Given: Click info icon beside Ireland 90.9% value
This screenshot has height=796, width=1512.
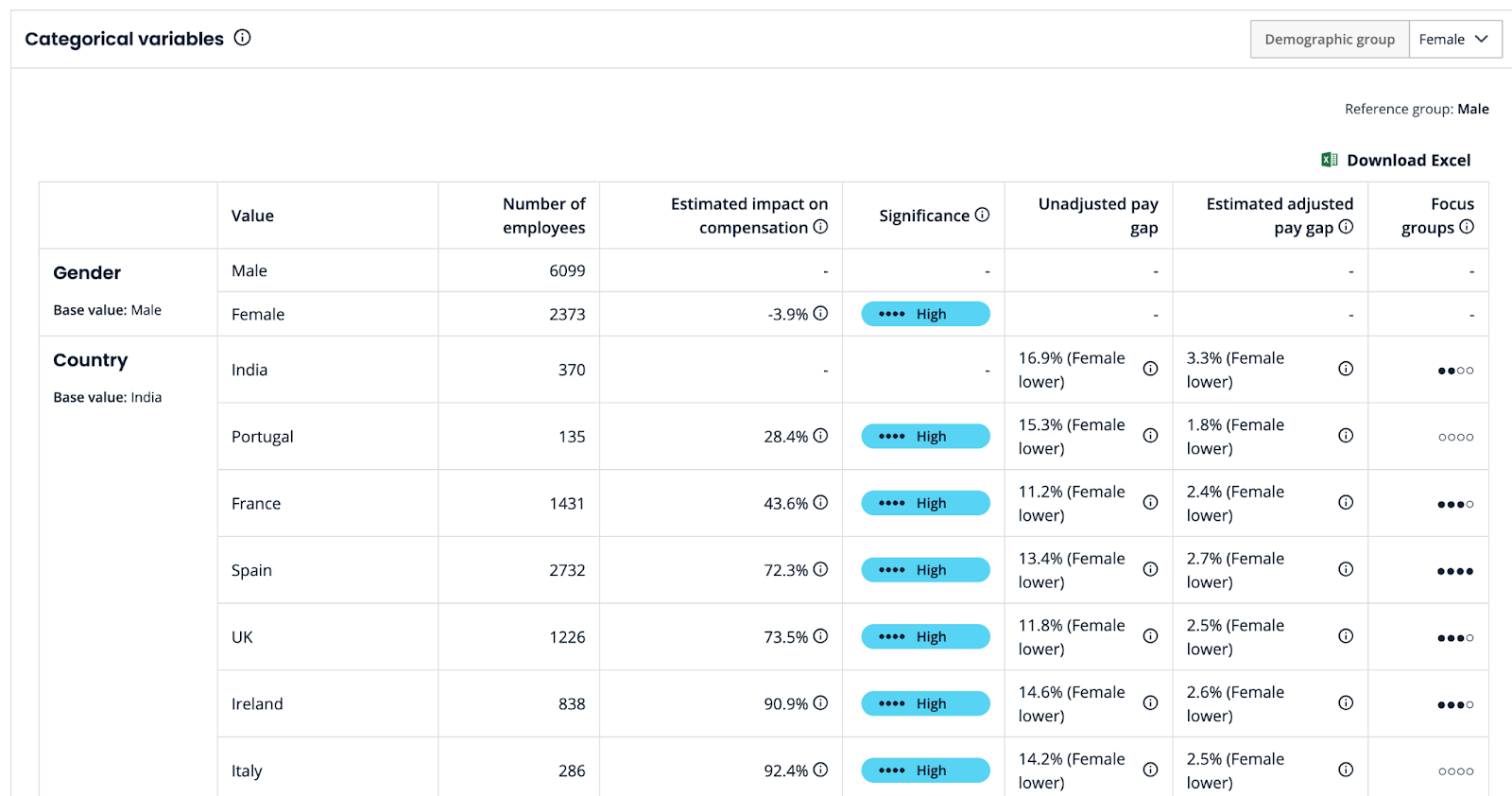Looking at the screenshot, I should click(x=820, y=703).
